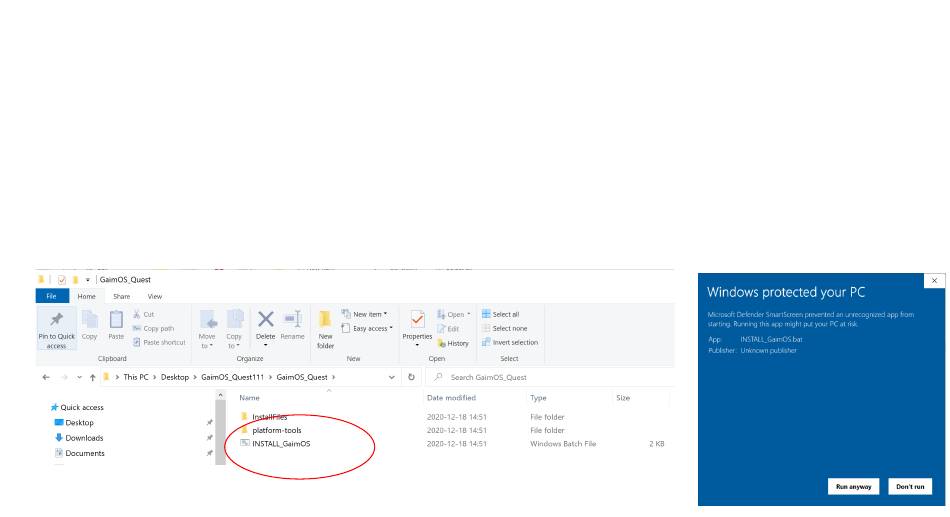Click Paste shortcut command
The width and height of the screenshot is (950, 517).
pyautogui.click(x=159, y=342)
